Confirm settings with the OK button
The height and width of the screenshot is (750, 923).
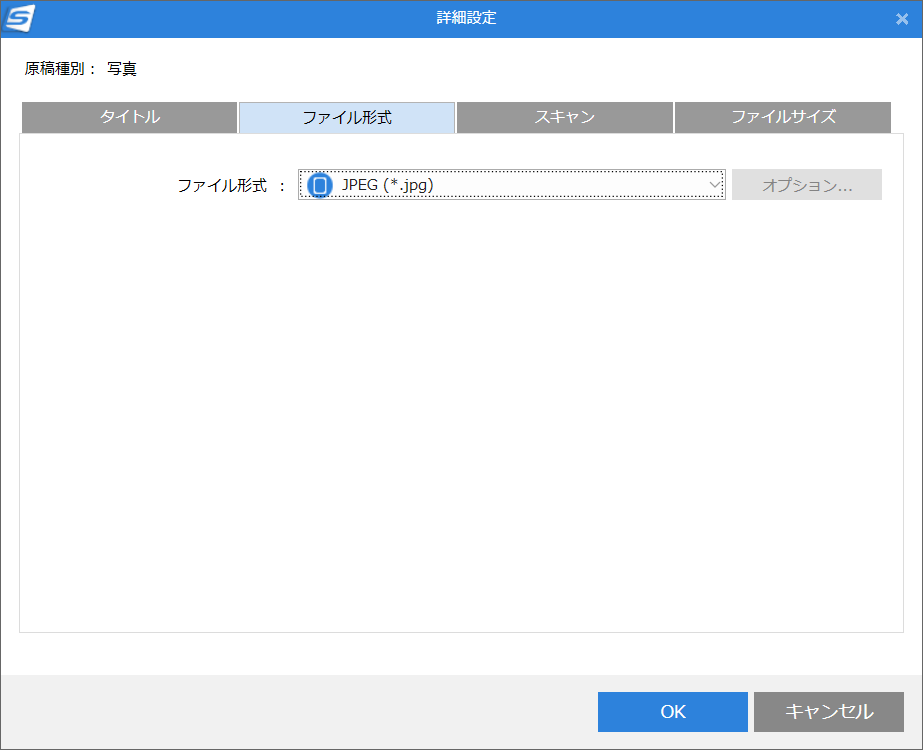(673, 712)
